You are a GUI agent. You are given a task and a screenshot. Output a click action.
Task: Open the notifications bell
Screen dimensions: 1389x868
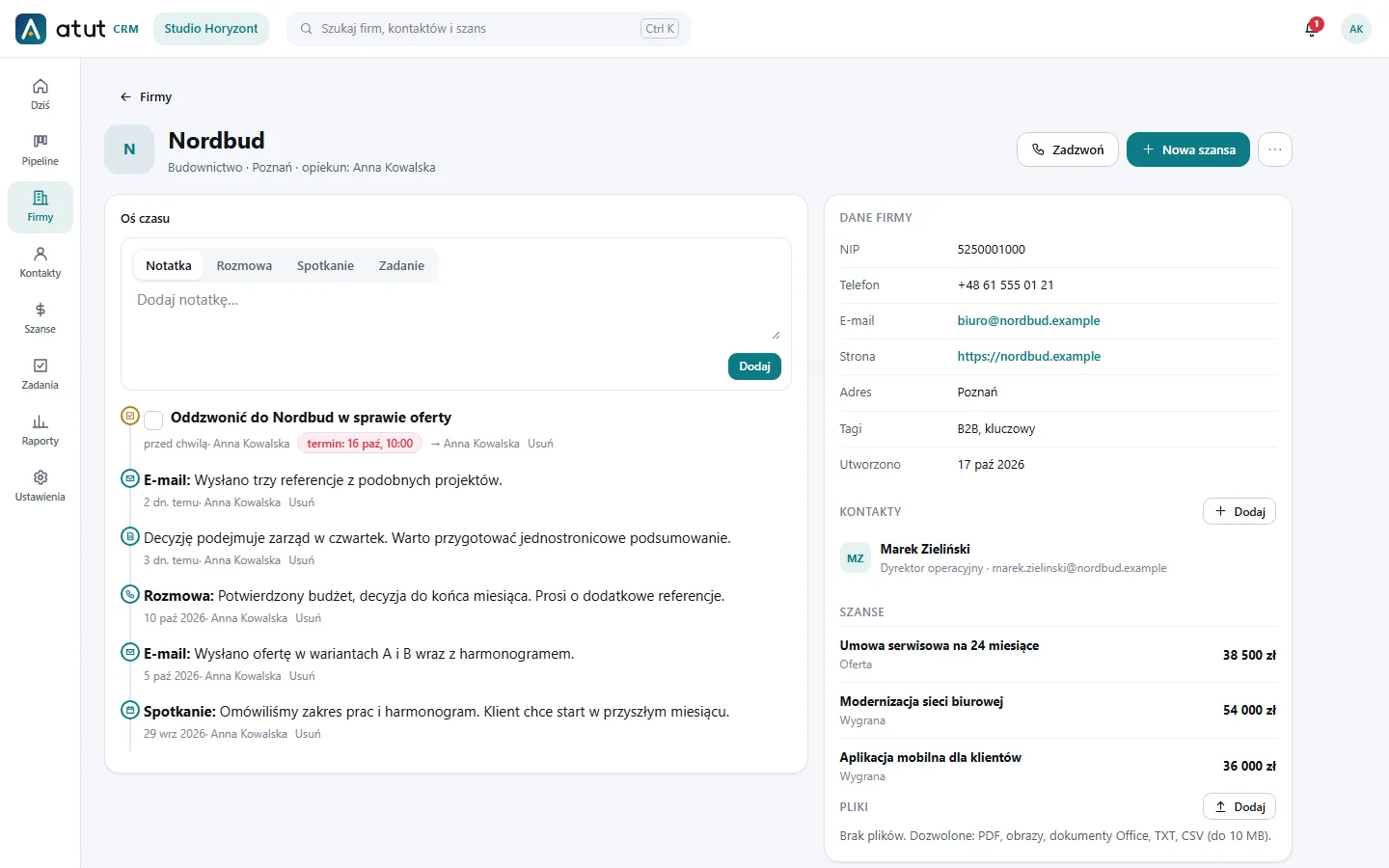pos(1312,29)
